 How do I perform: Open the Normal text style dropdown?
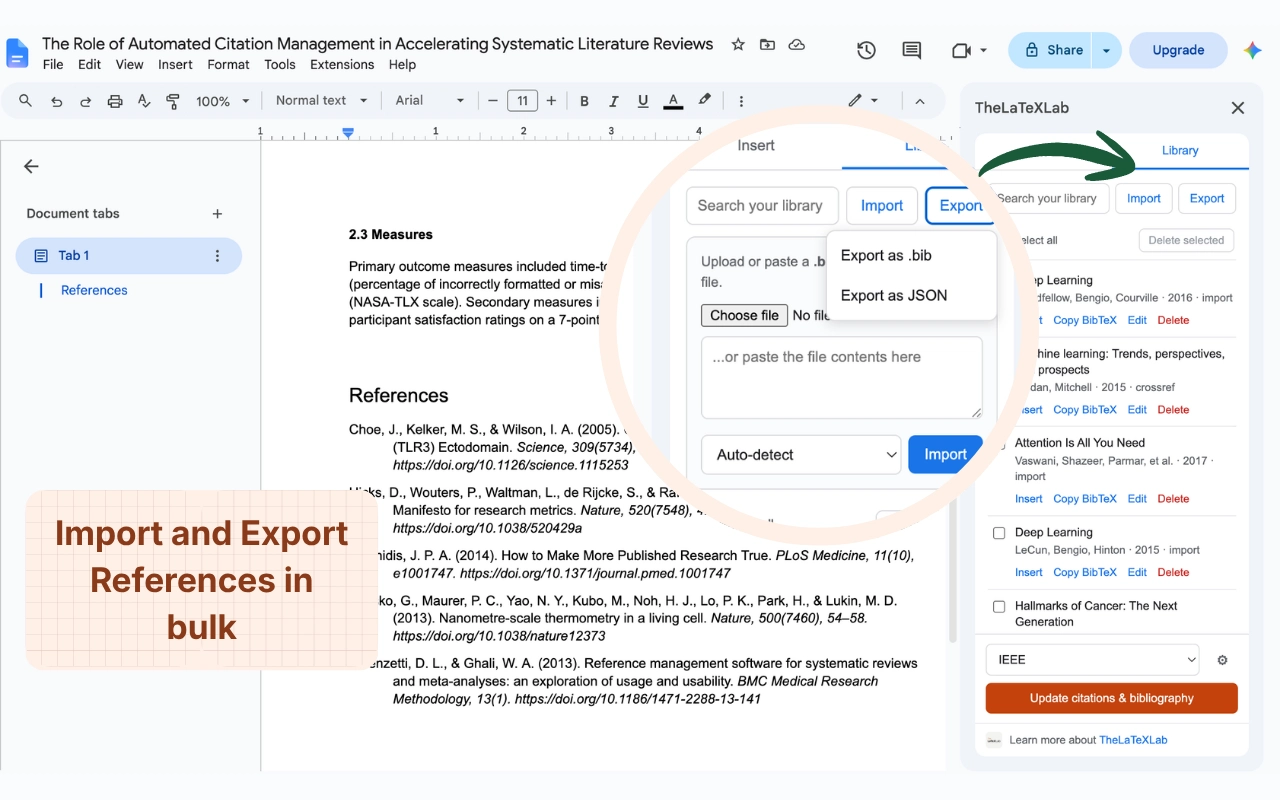[321, 101]
